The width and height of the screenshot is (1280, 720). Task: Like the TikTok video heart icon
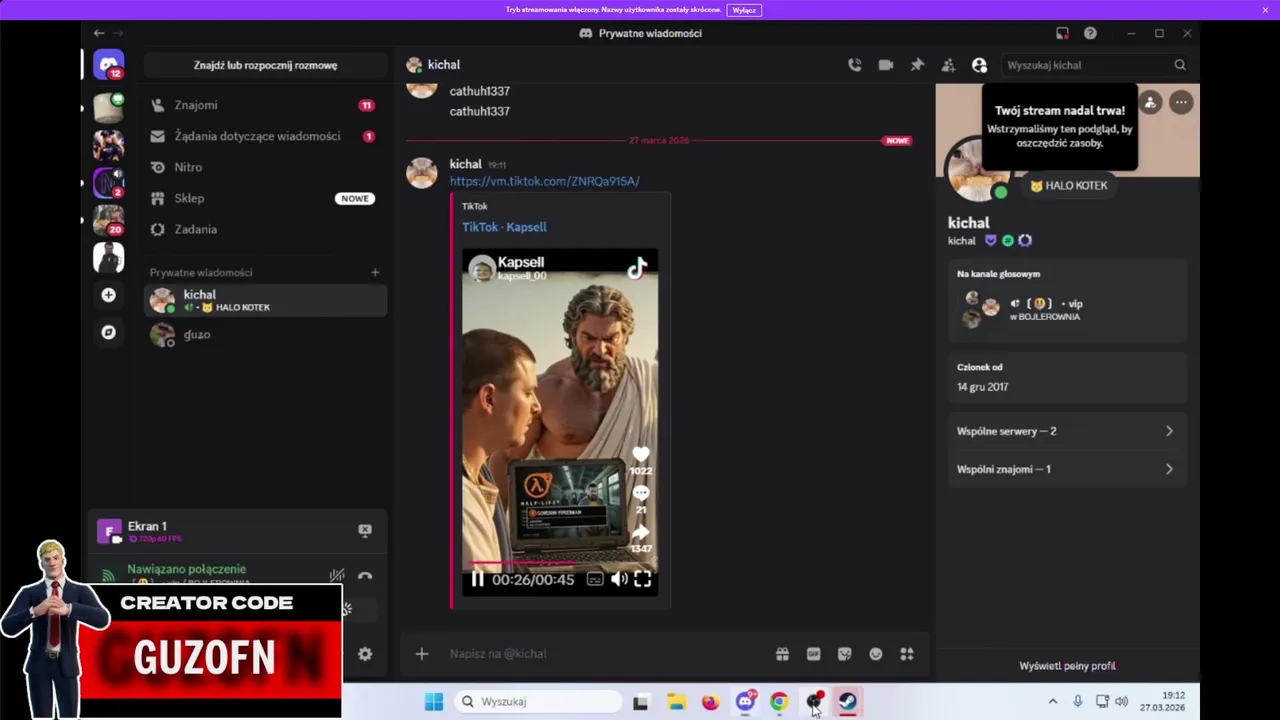[x=641, y=455]
